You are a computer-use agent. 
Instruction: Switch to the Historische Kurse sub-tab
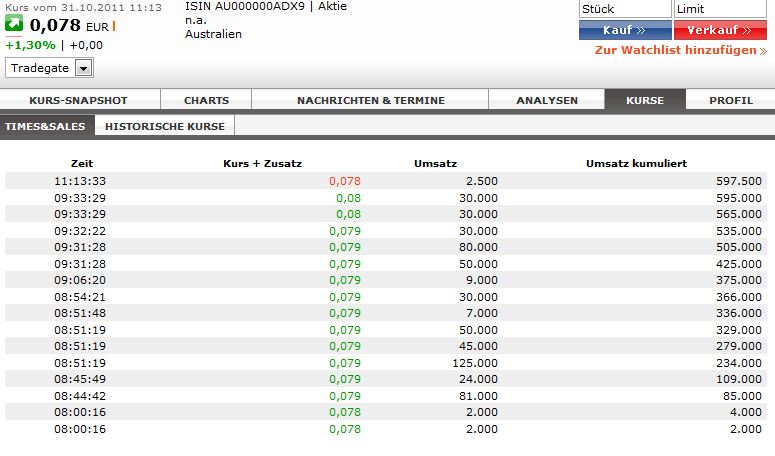(165, 126)
